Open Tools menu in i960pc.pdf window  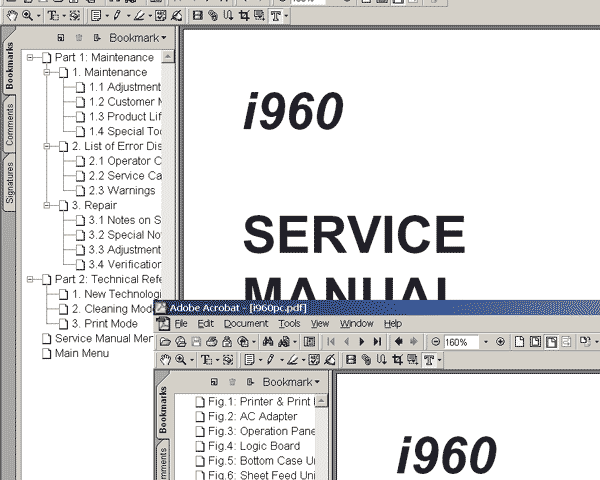pyautogui.click(x=289, y=324)
